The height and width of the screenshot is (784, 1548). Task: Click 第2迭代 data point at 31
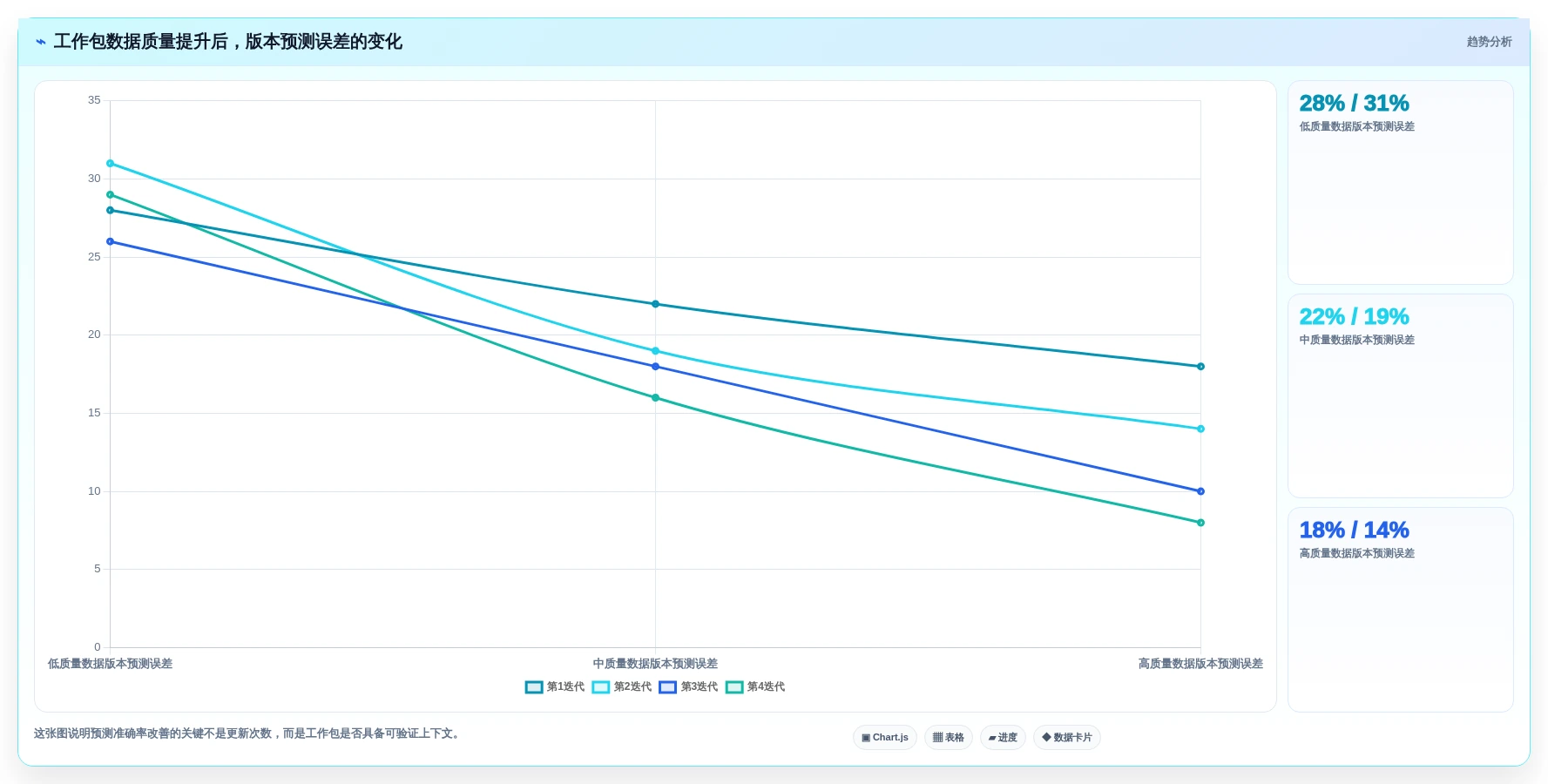[x=110, y=164]
